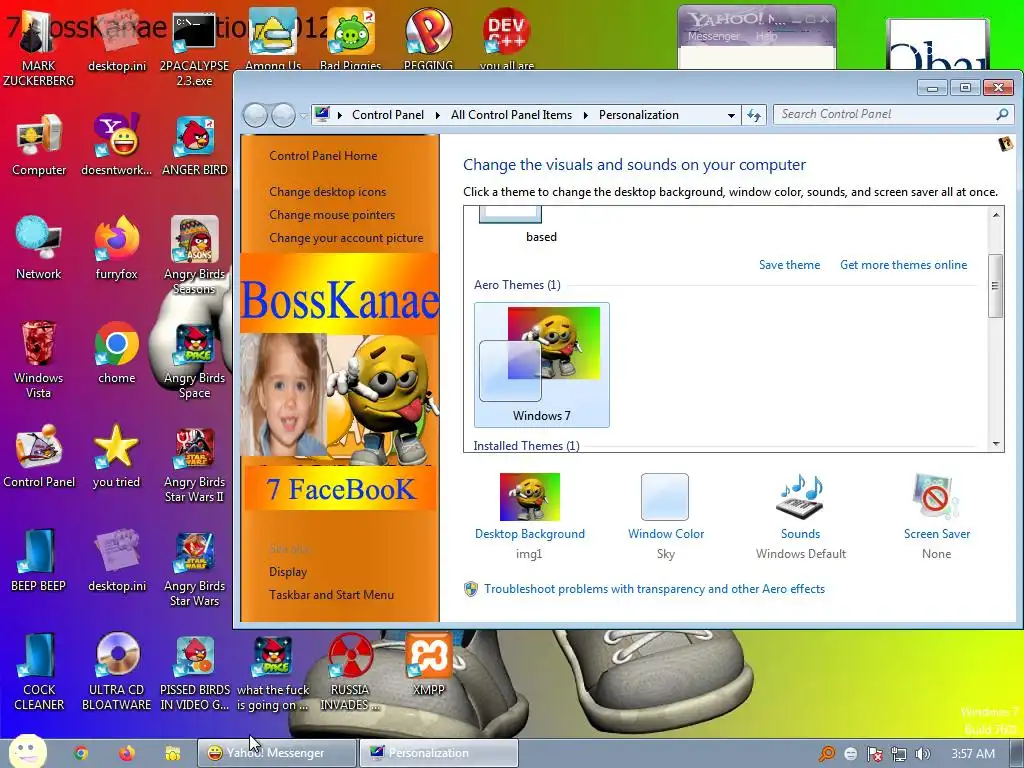
Task: Click Personalization in the address breadcrumb
Action: click(639, 115)
